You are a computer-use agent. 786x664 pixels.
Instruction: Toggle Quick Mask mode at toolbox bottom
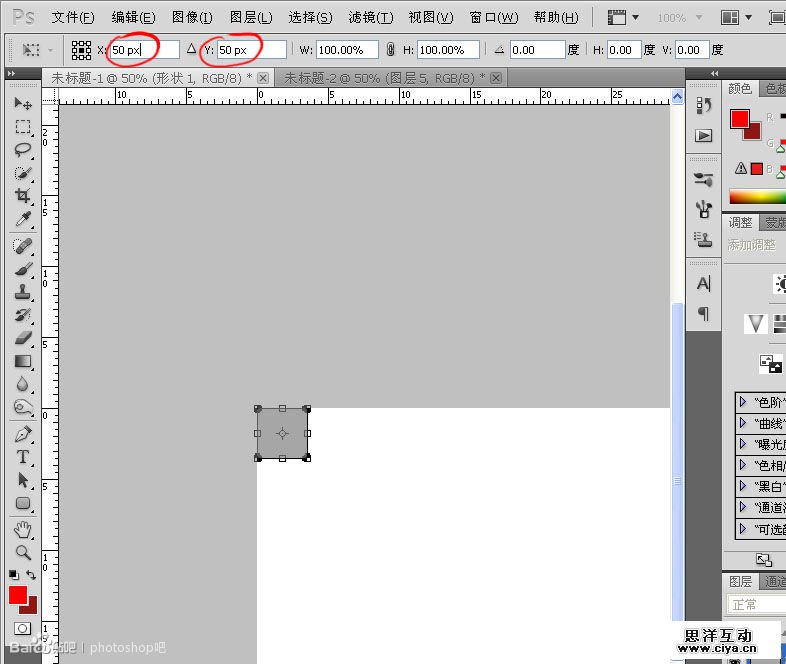pos(22,629)
